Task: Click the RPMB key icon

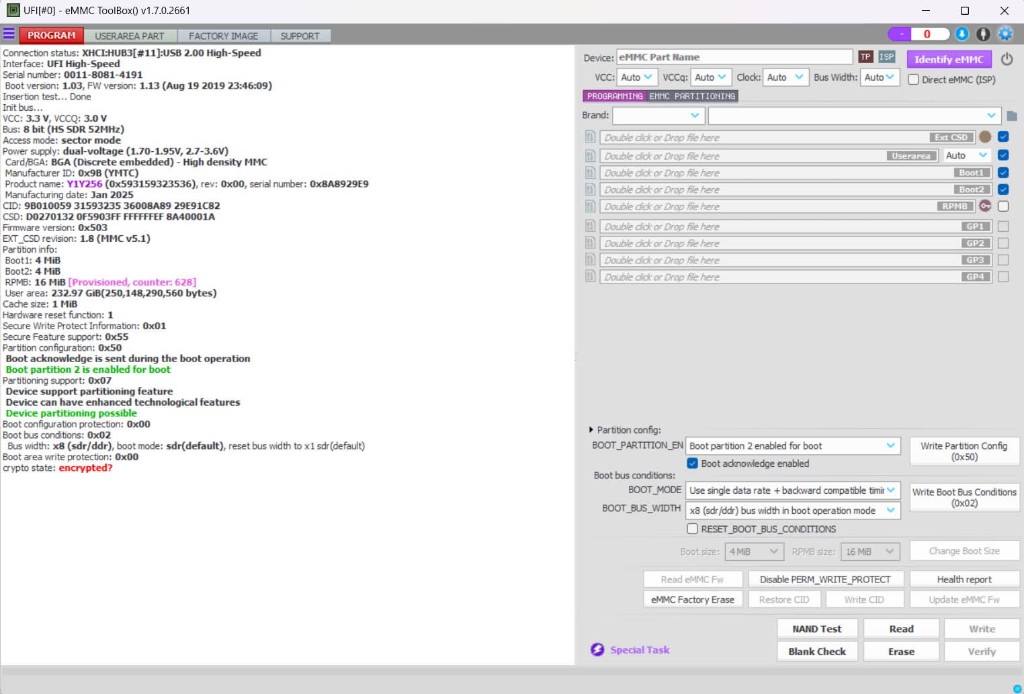Action: tap(985, 206)
